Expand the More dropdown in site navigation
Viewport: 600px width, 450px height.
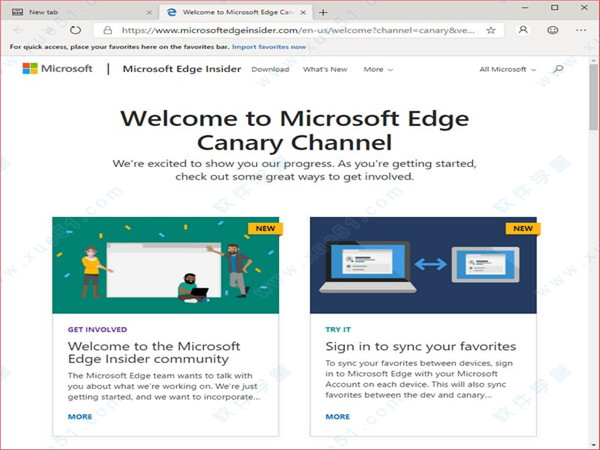(x=378, y=69)
